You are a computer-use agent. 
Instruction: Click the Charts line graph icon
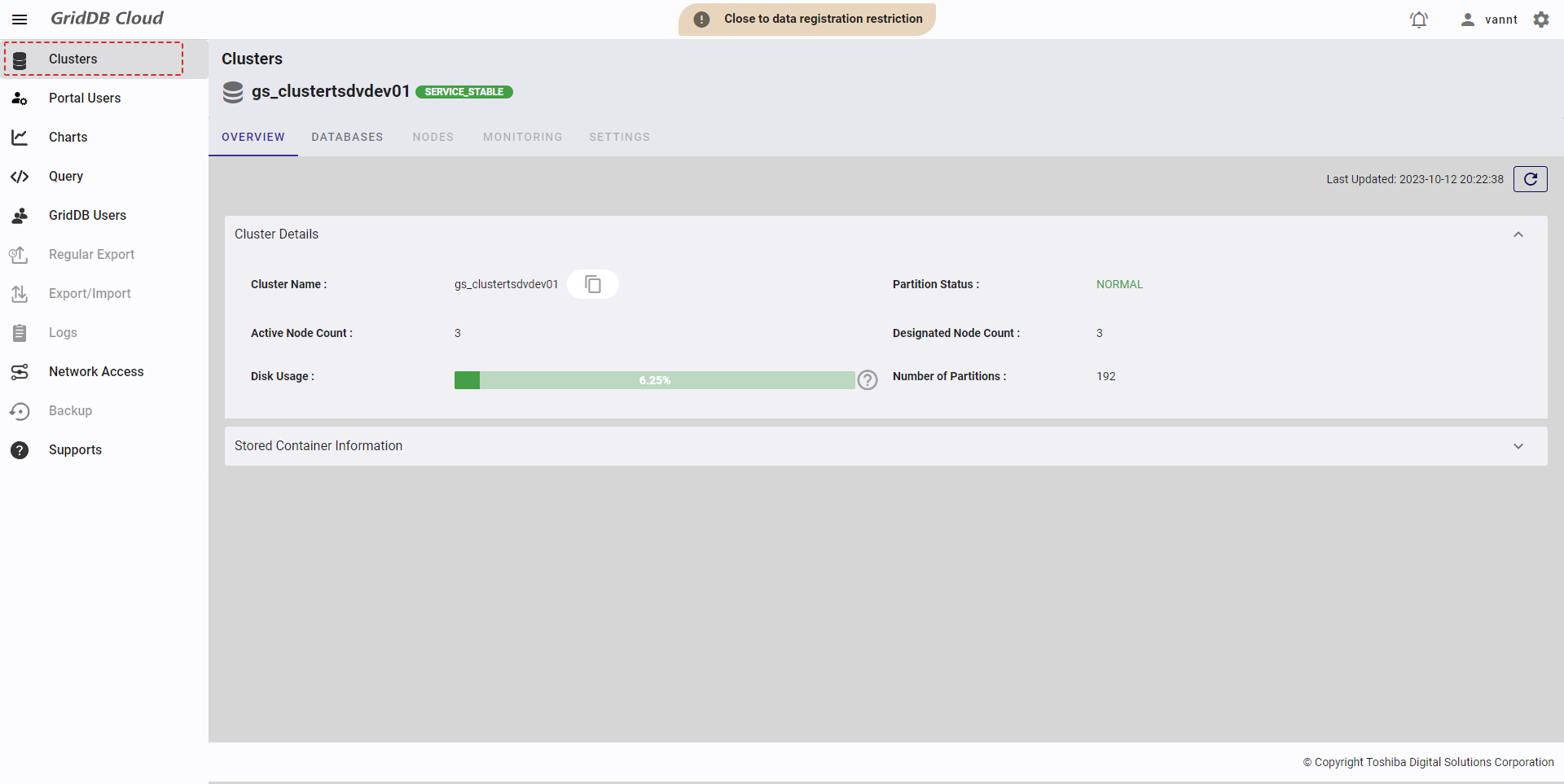20,138
